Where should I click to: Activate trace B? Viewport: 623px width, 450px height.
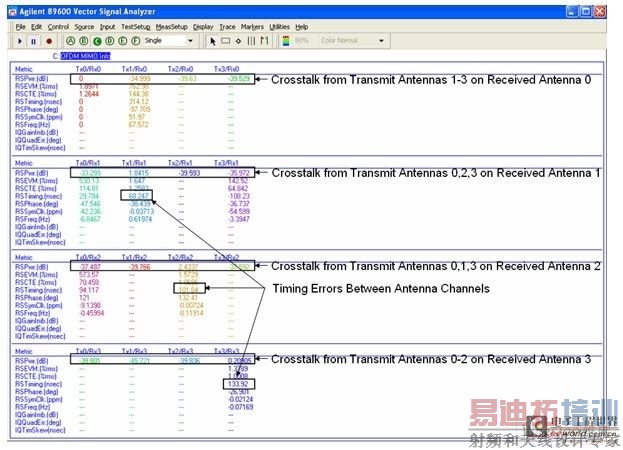tap(83, 41)
